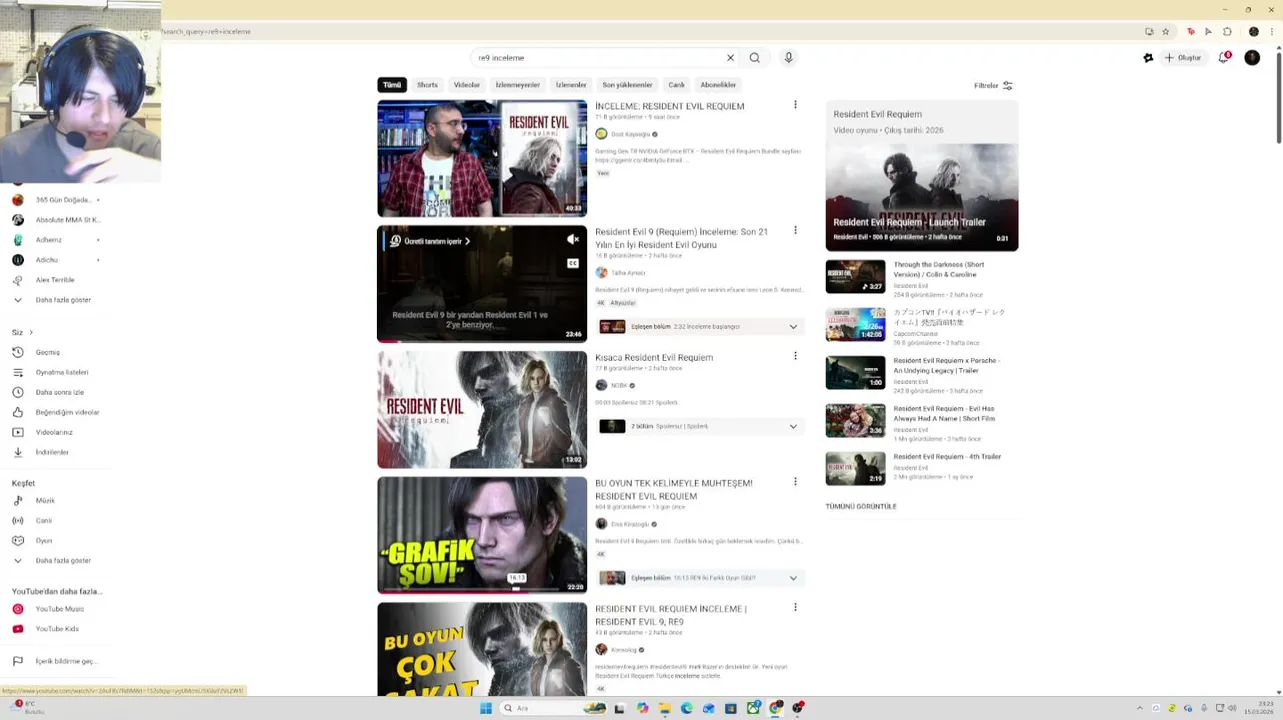Select the Canlı filter chip

[x=677, y=85]
